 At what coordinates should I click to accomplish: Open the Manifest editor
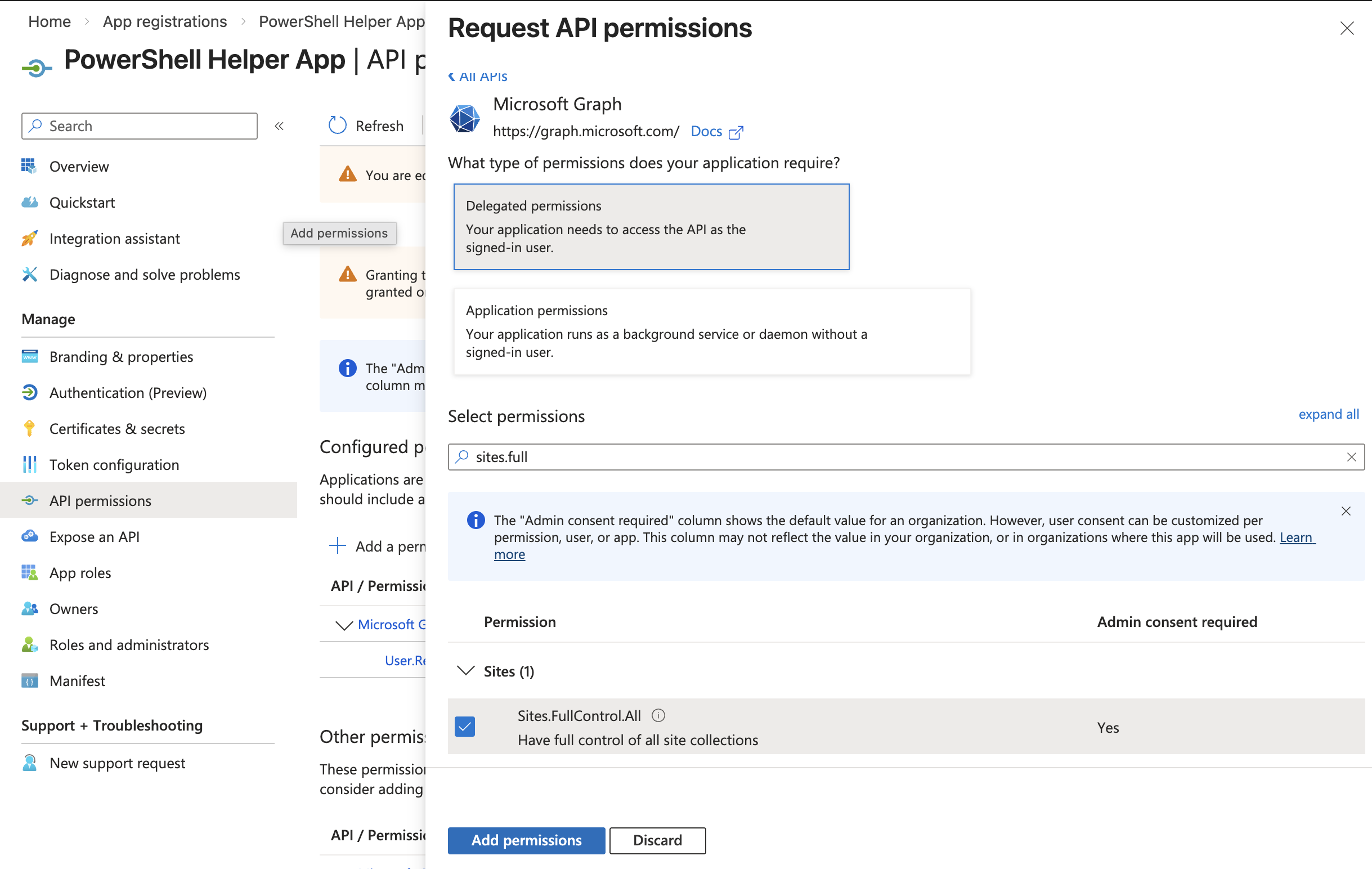coord(77,680)
